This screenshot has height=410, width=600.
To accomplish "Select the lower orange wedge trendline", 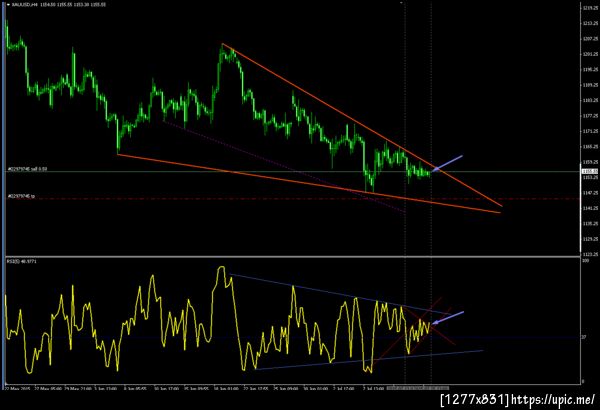I will tap(309, 183).
